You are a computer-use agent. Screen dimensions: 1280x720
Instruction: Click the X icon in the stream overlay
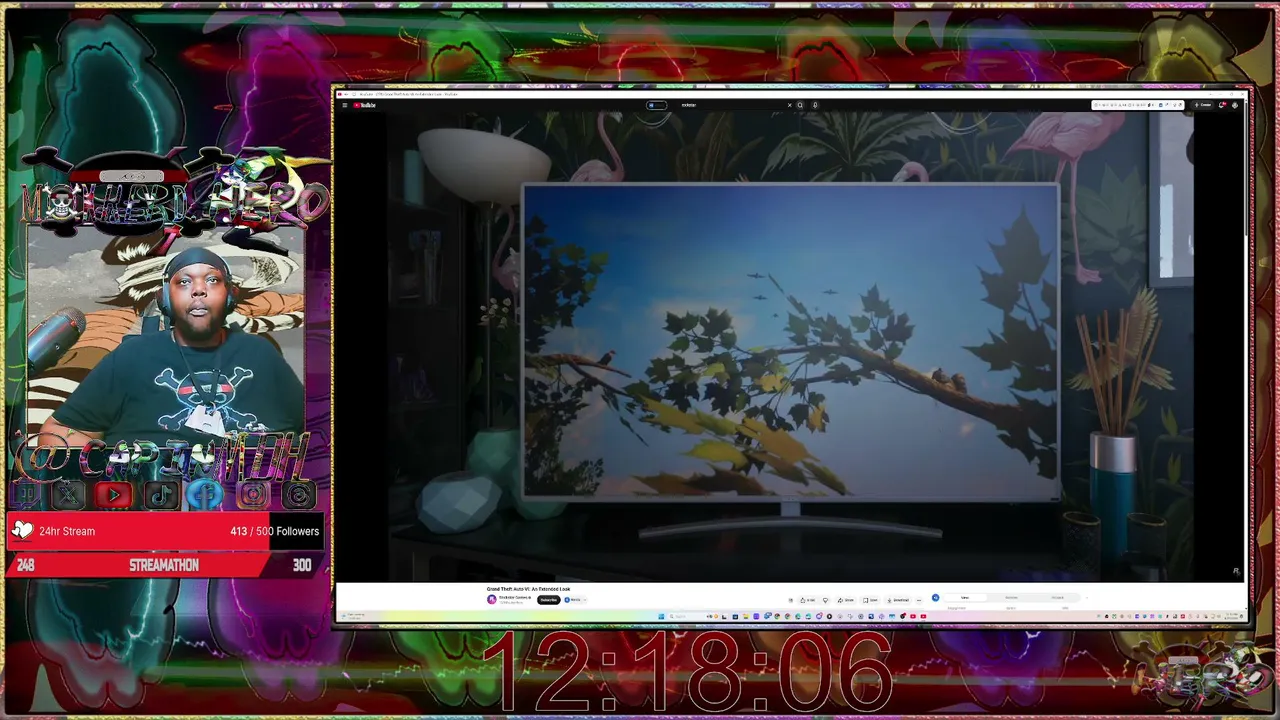[68, 494]
